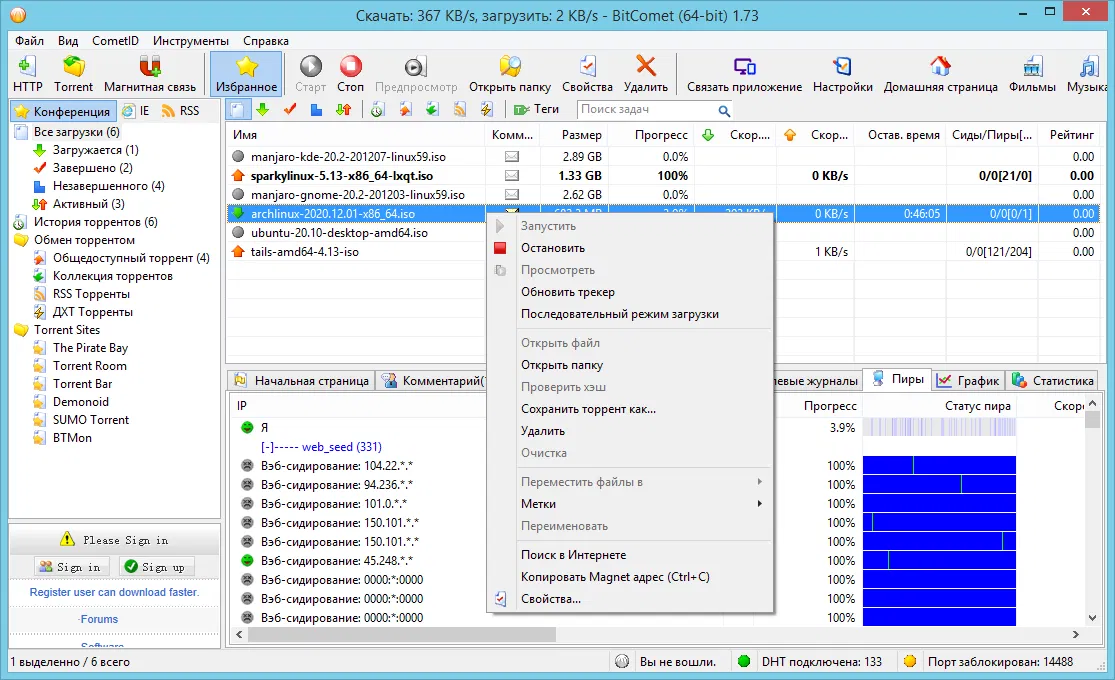Focus the Поиск задач search field
The image size is (1115, 680).
coord(646,110)
